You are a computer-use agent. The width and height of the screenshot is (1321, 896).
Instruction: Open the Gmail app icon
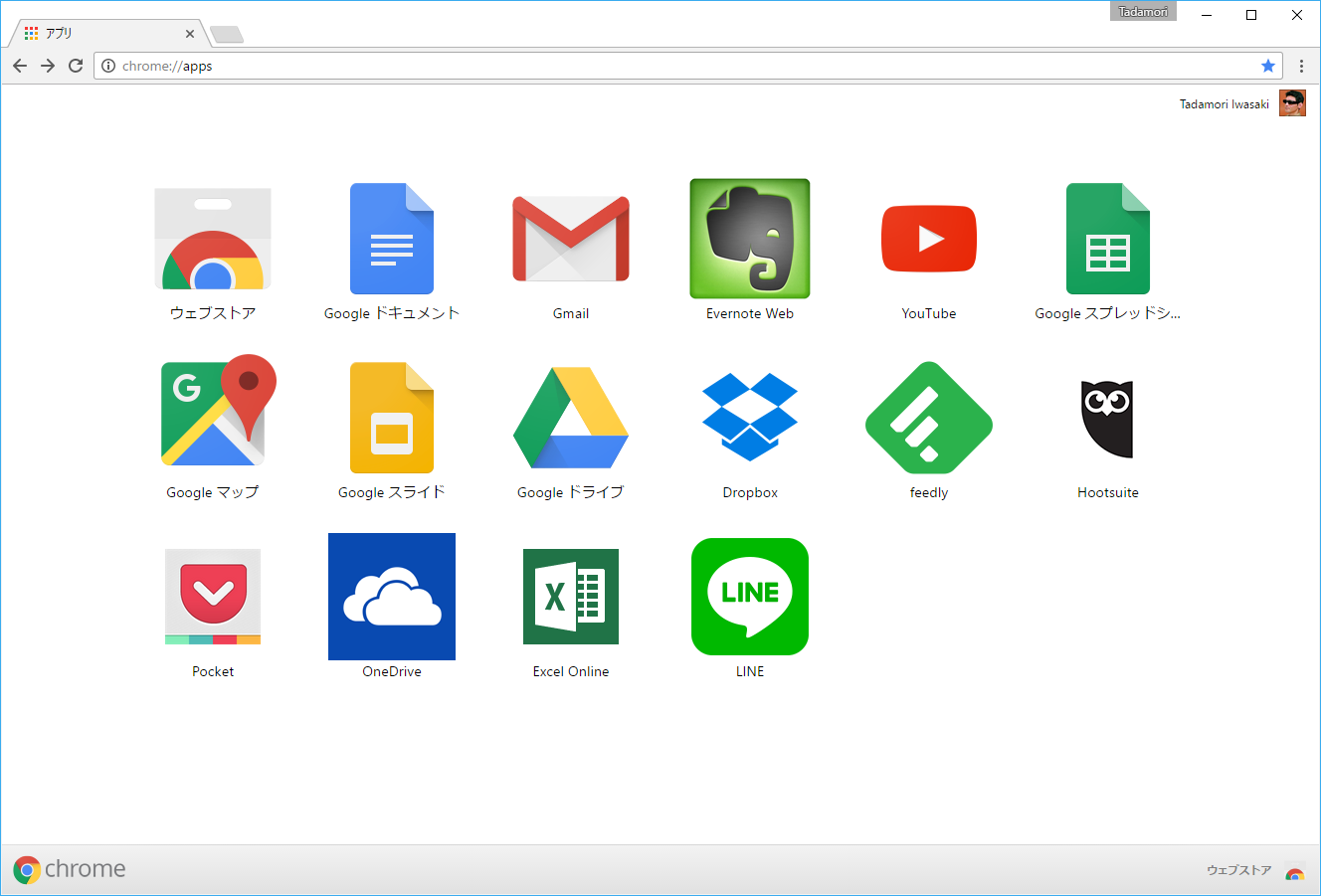pos(571,239)
